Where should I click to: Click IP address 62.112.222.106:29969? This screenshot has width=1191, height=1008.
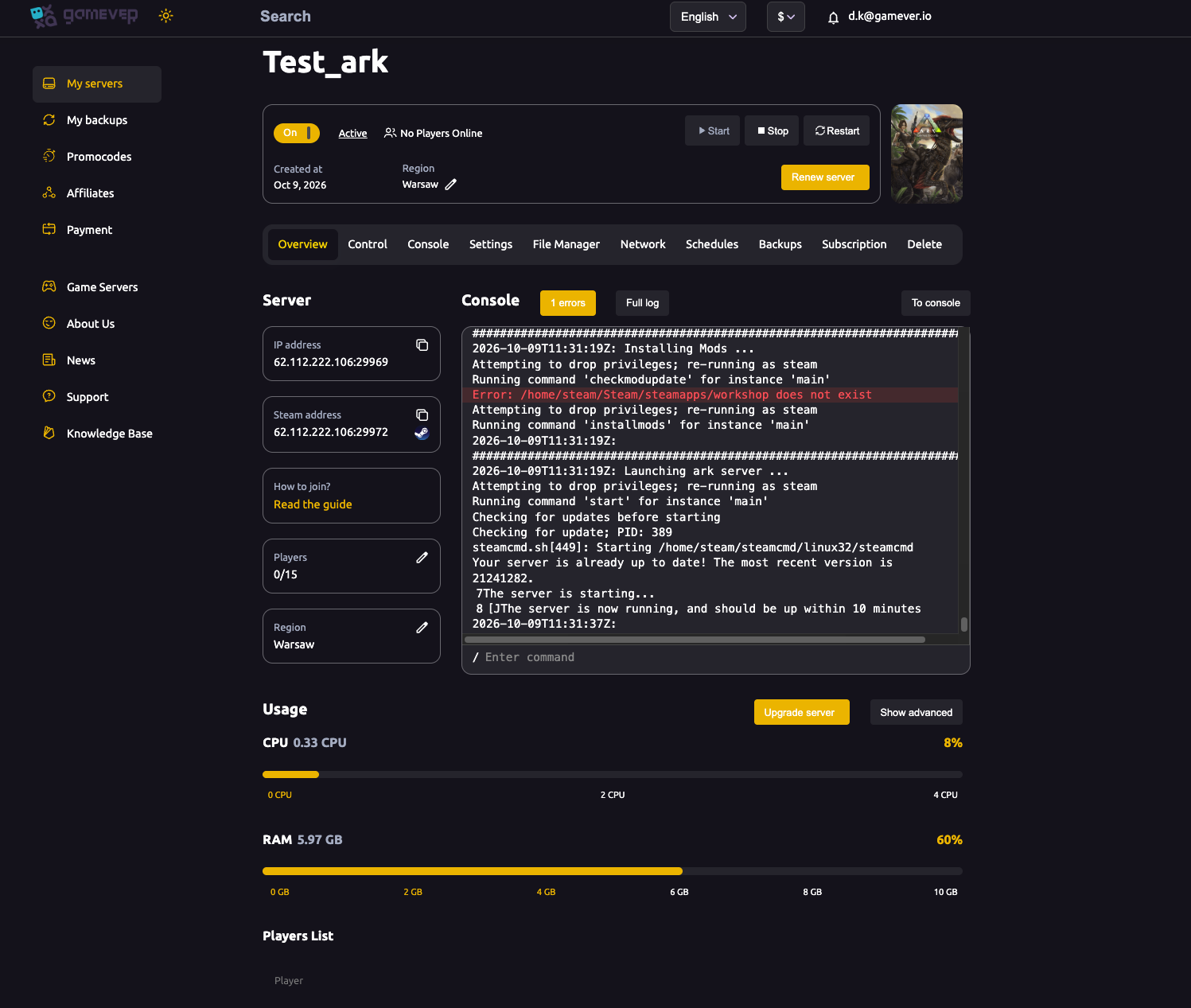tap(331, 362)
